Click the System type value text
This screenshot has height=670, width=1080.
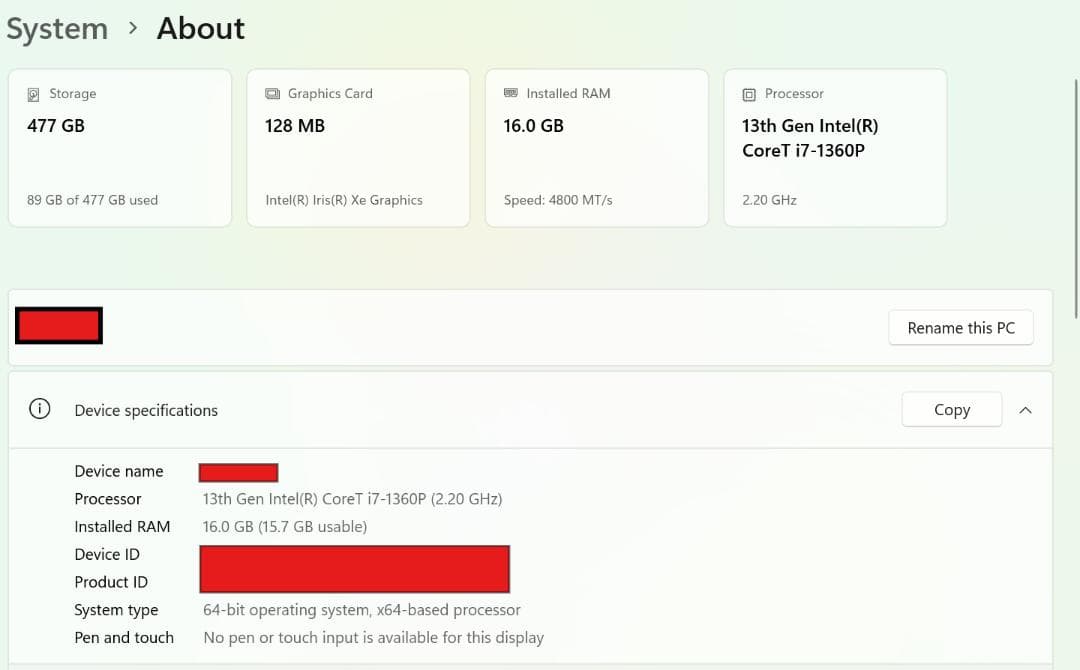[362, 610]
